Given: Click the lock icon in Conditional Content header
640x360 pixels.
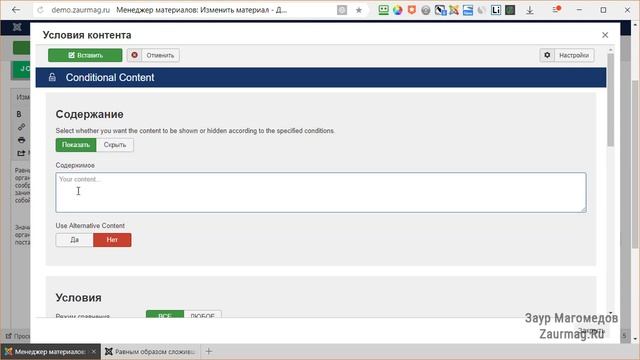Looking at the screenshot, I should [52, 77].
